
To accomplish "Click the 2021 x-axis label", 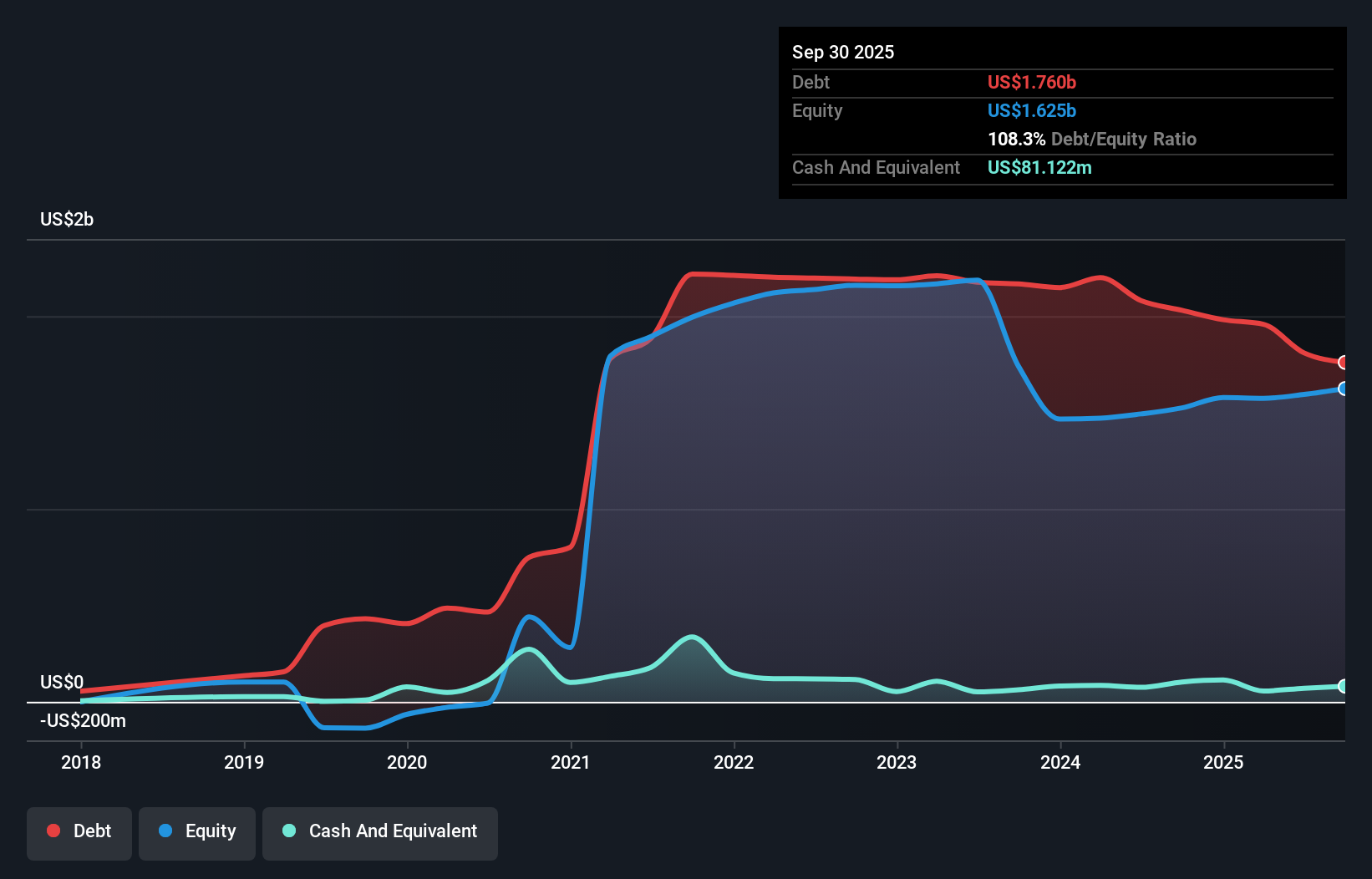I will 571,762.
